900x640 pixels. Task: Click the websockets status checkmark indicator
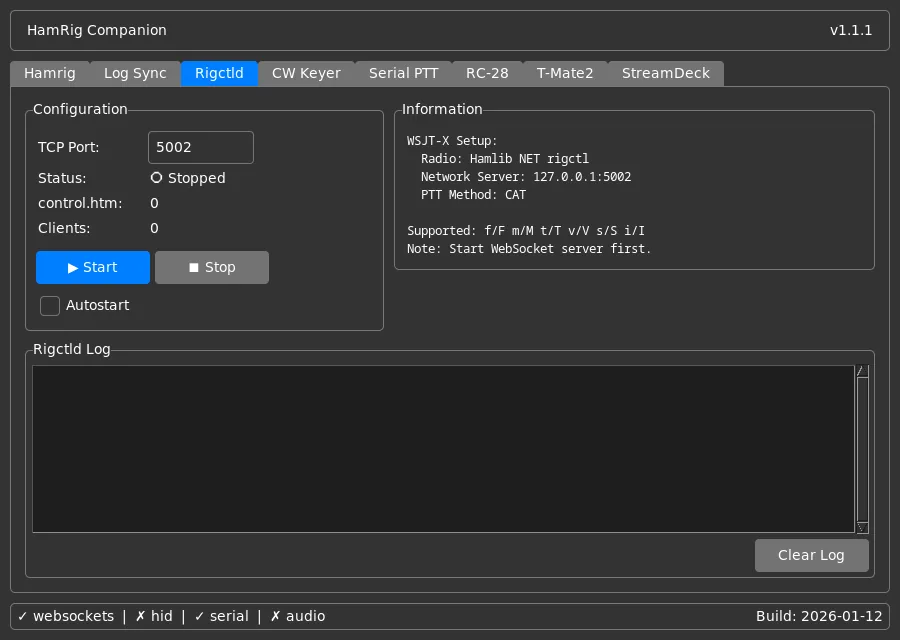[22, 616]
